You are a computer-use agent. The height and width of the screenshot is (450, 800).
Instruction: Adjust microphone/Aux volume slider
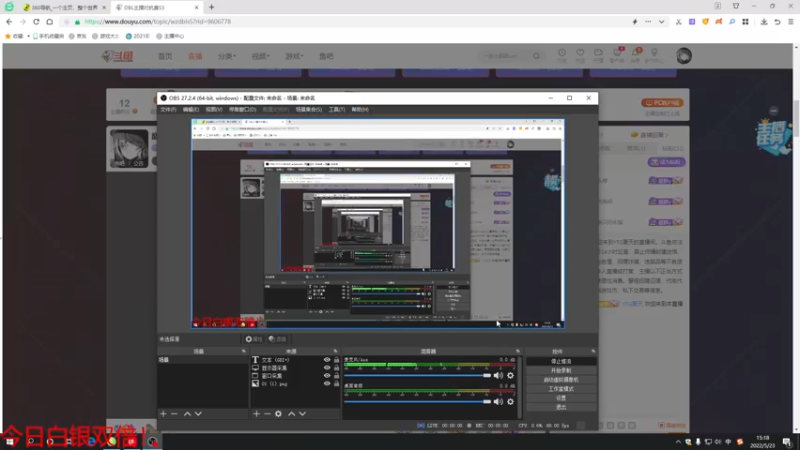[417, 376]
